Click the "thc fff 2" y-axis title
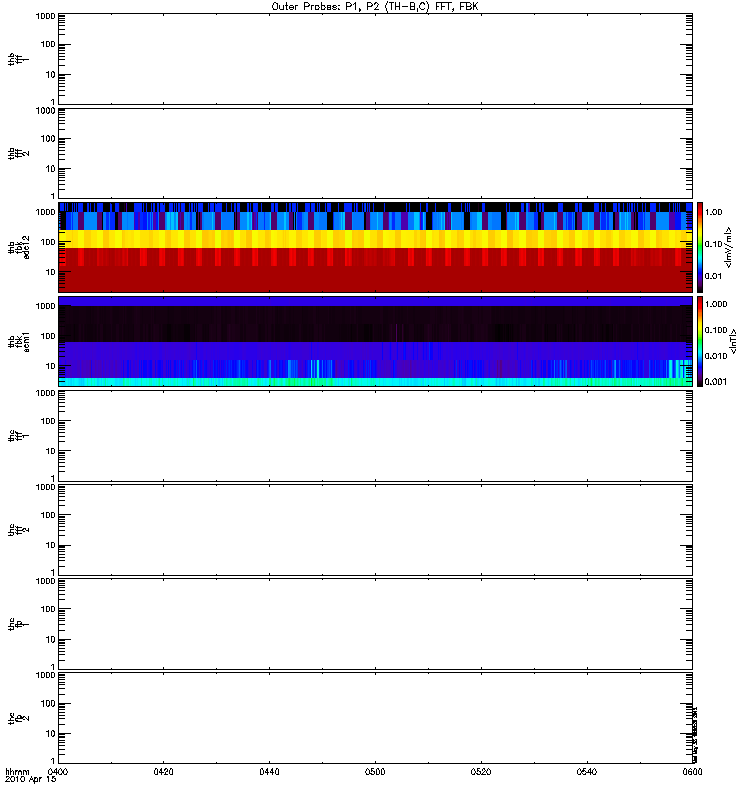The width and height of the screenshot is (750, 800). (x=19, y=530)
